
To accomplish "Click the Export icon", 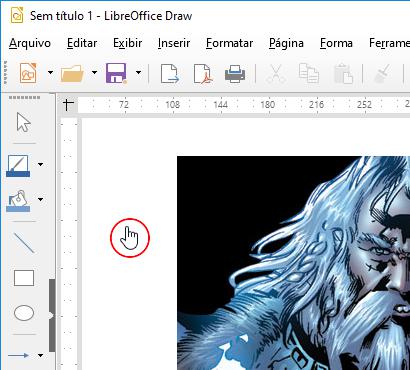I will pos(170,73).
